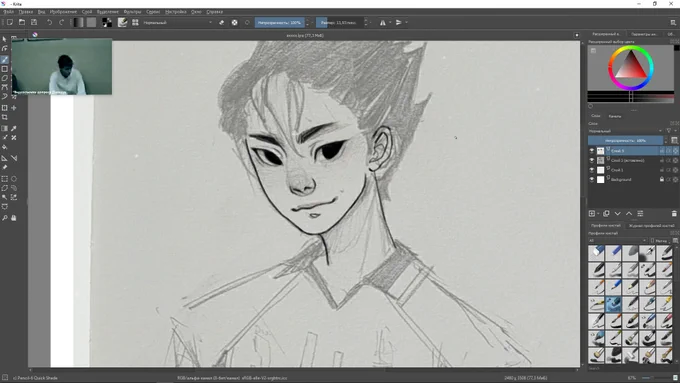Toggle horizontal mirror mode
Image resolution: width=680 pixels, height=383 pixels.
coord(382,23)
